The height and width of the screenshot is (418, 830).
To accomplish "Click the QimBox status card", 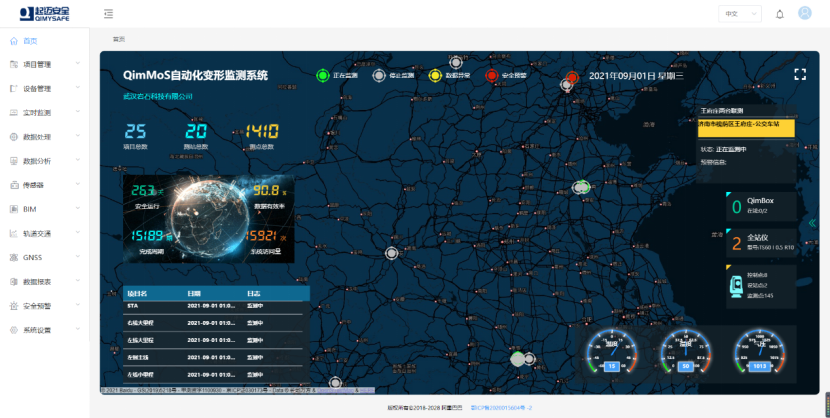I will coord(761,206).
